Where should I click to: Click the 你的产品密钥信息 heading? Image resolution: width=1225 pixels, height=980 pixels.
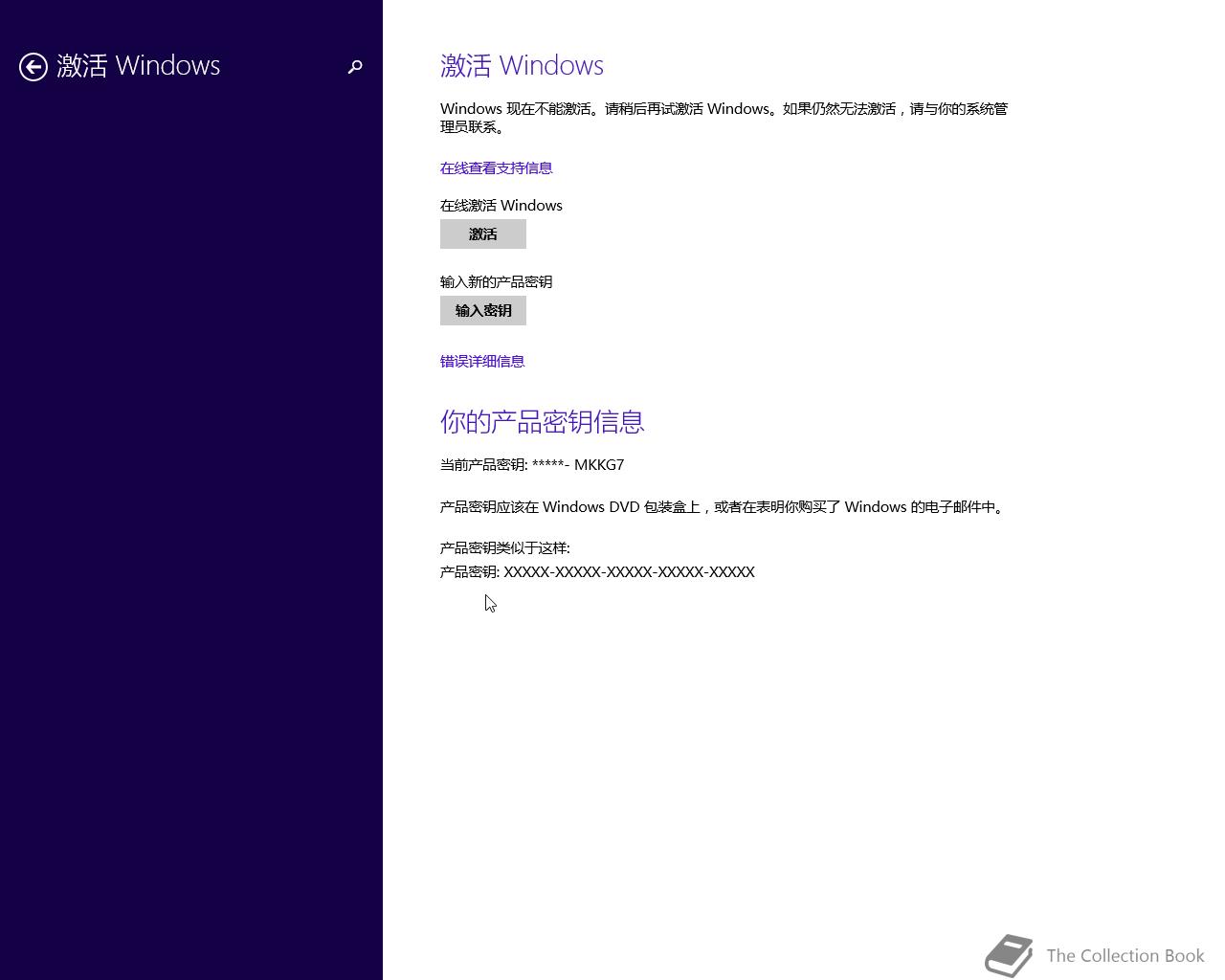point(542,422)
